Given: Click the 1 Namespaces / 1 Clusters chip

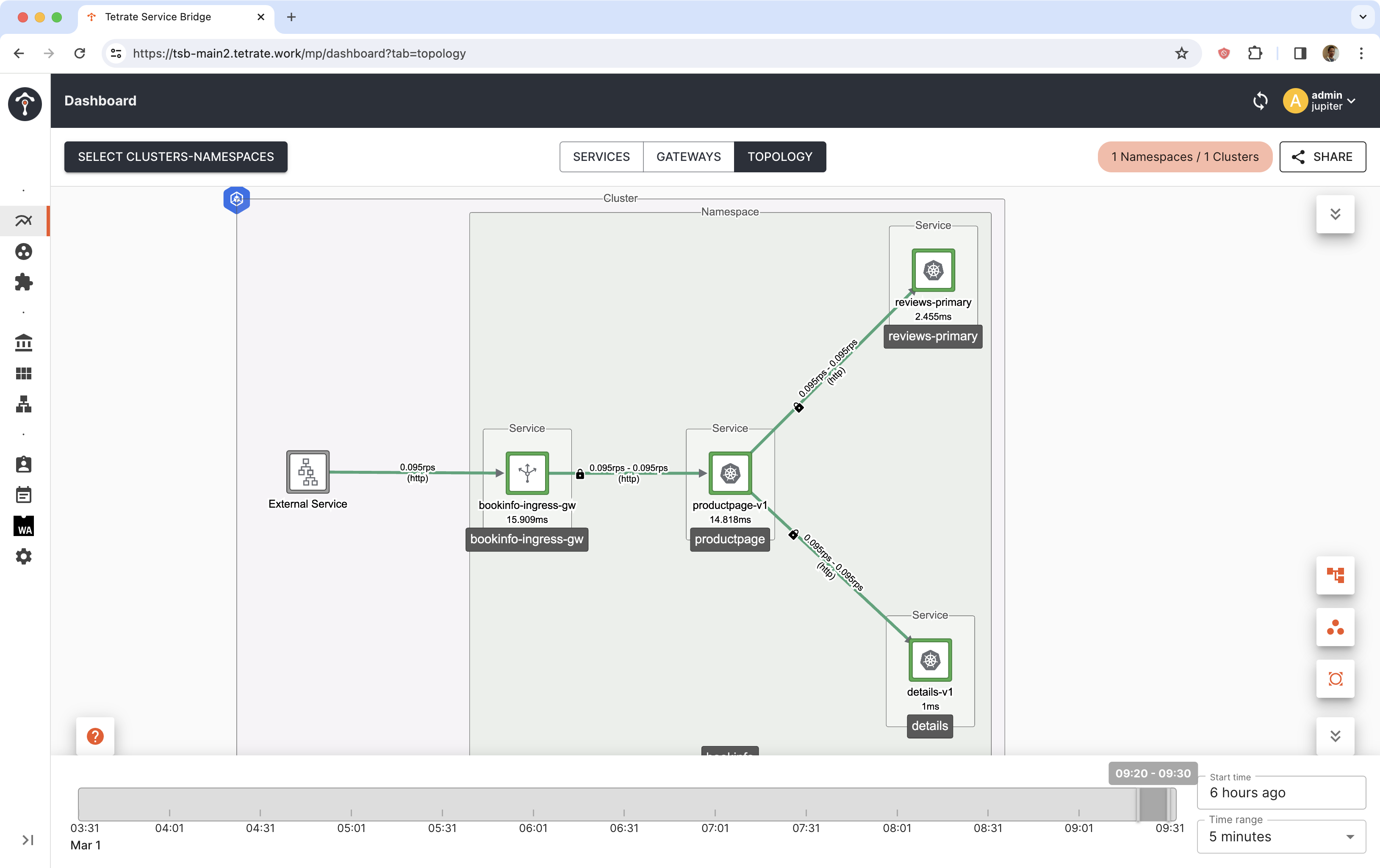Looking at the screenshot, I should click(1185, 157).
